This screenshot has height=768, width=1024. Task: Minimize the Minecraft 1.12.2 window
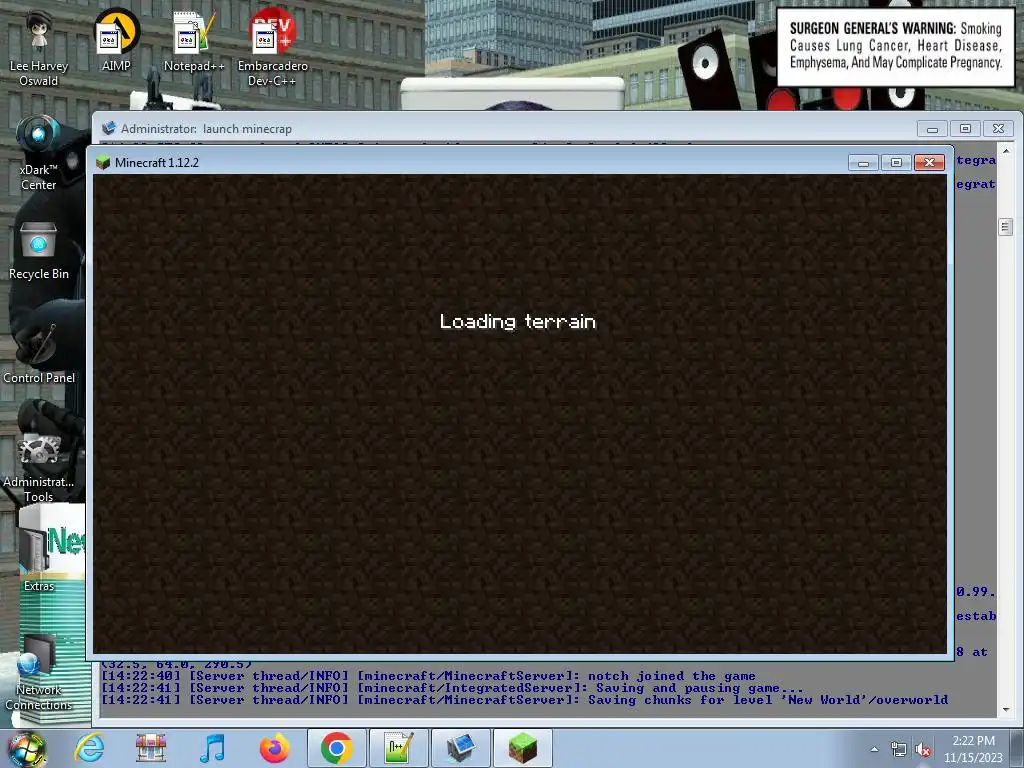(863, 163)
